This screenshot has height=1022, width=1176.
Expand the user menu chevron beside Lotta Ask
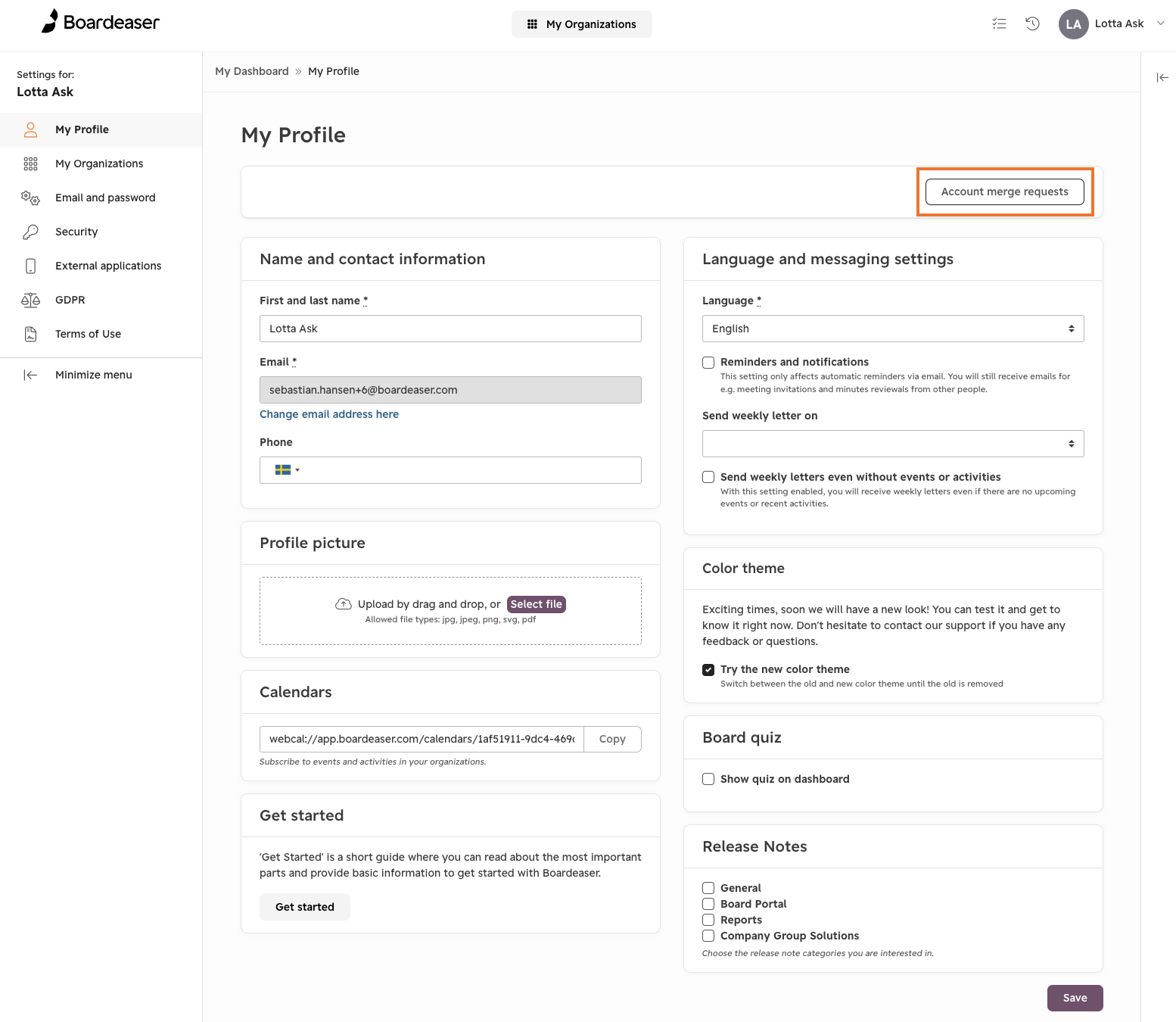[x=1160, y=23]
